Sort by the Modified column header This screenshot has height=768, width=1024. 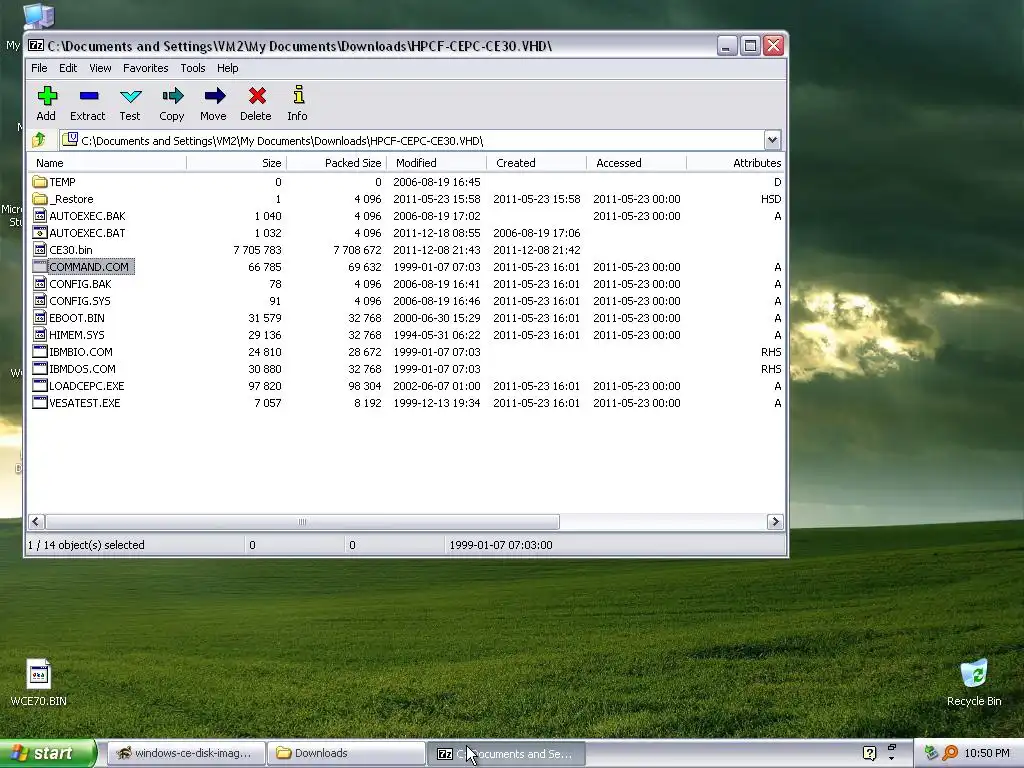pyautogui.click(x=436, y=163)
